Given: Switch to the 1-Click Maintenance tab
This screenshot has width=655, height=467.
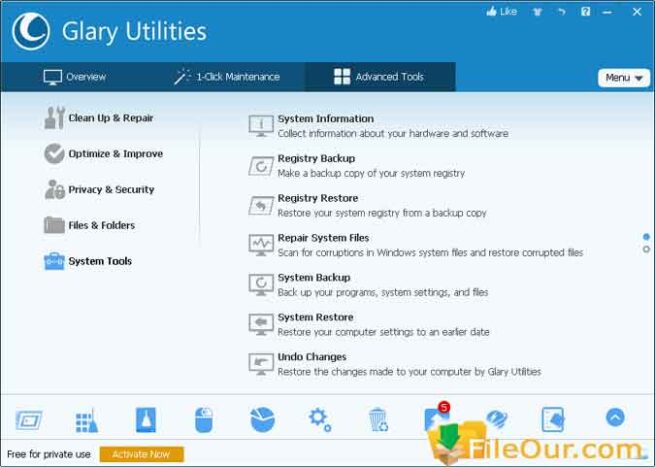Looking at the screenshot, I should [227, 77].
